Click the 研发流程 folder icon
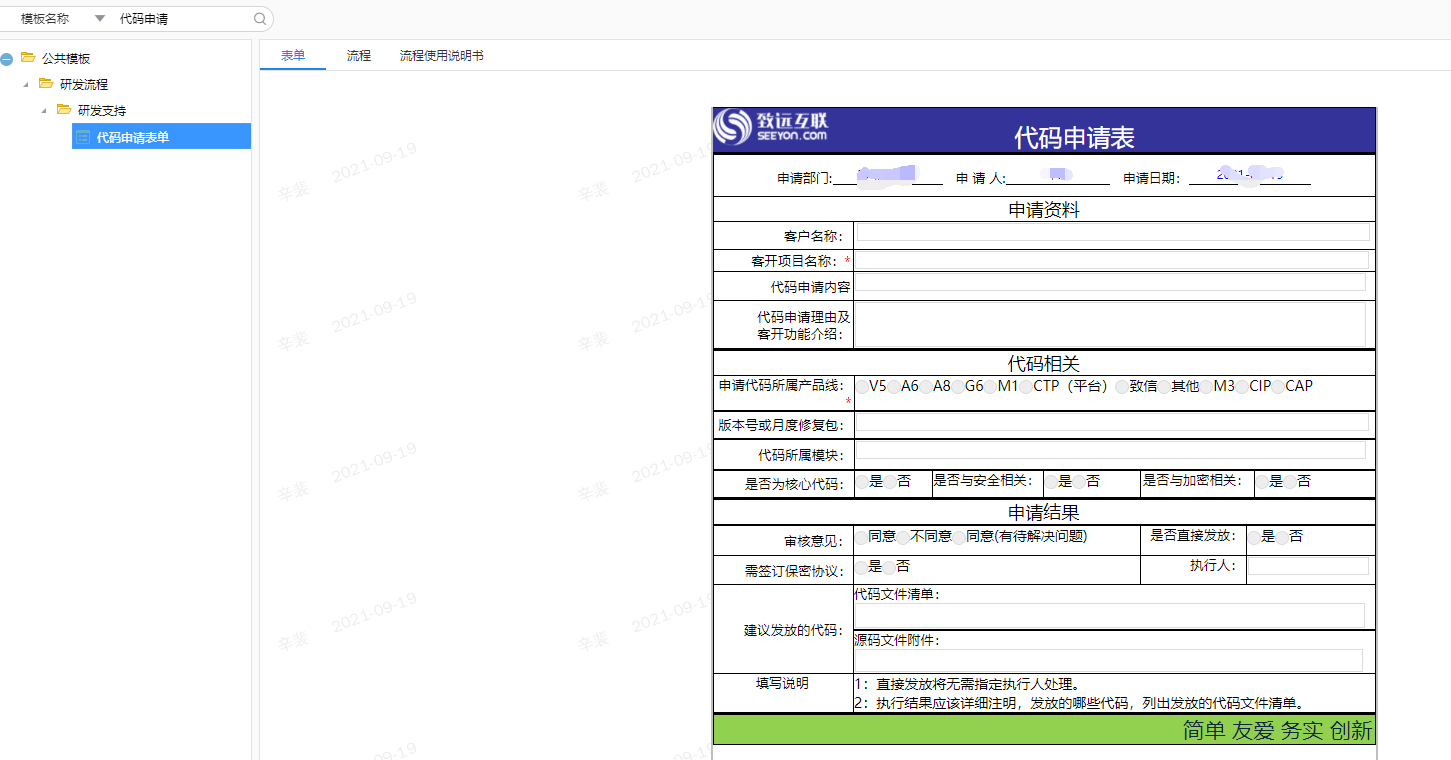The image size is (1451, 760). coord(46,84)
